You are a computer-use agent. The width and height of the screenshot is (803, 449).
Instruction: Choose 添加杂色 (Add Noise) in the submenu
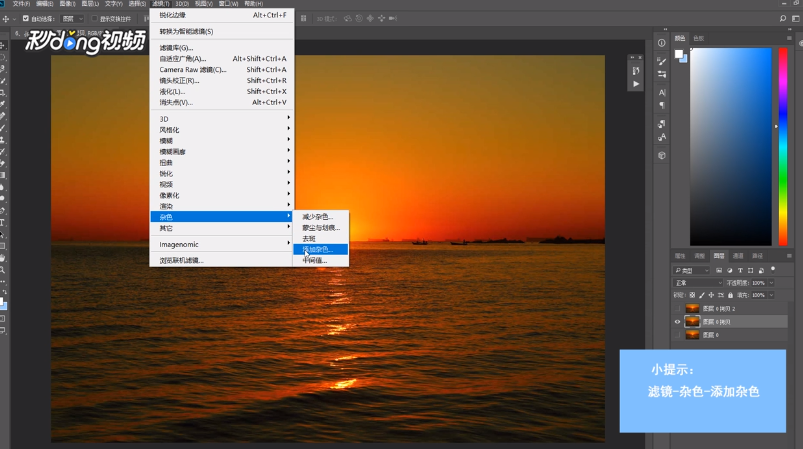point(321,249)
